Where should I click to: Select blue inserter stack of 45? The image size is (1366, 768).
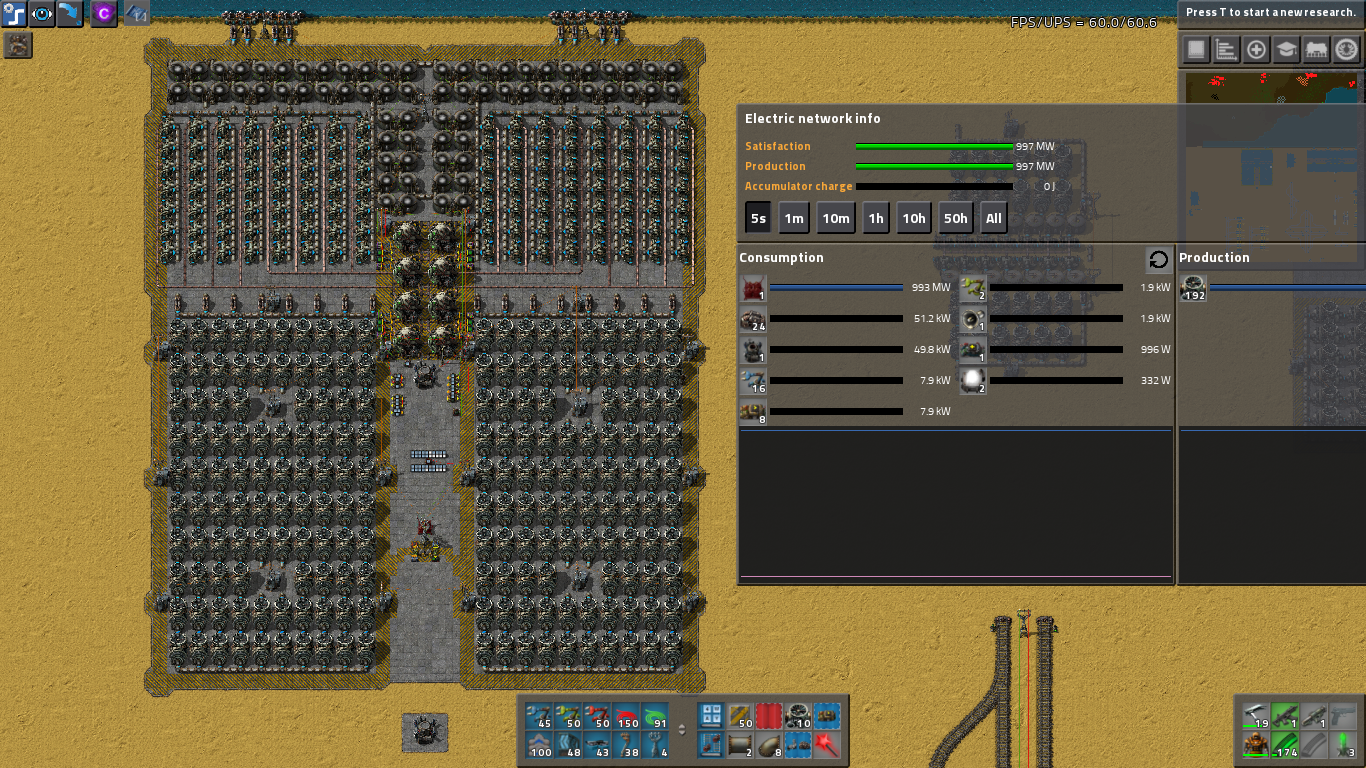tap(540, 716)
